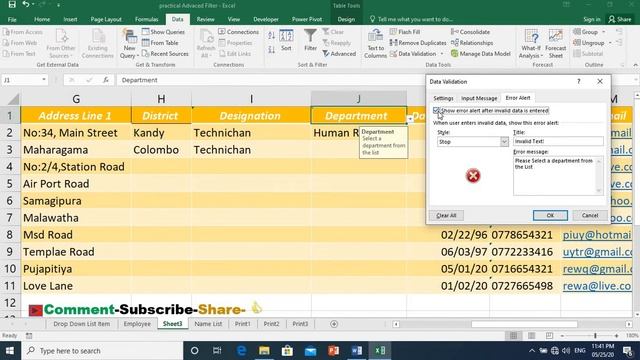Toggle the Filter funnel
Viewport: 640px width, 360px height.
[x=310, y=40]
